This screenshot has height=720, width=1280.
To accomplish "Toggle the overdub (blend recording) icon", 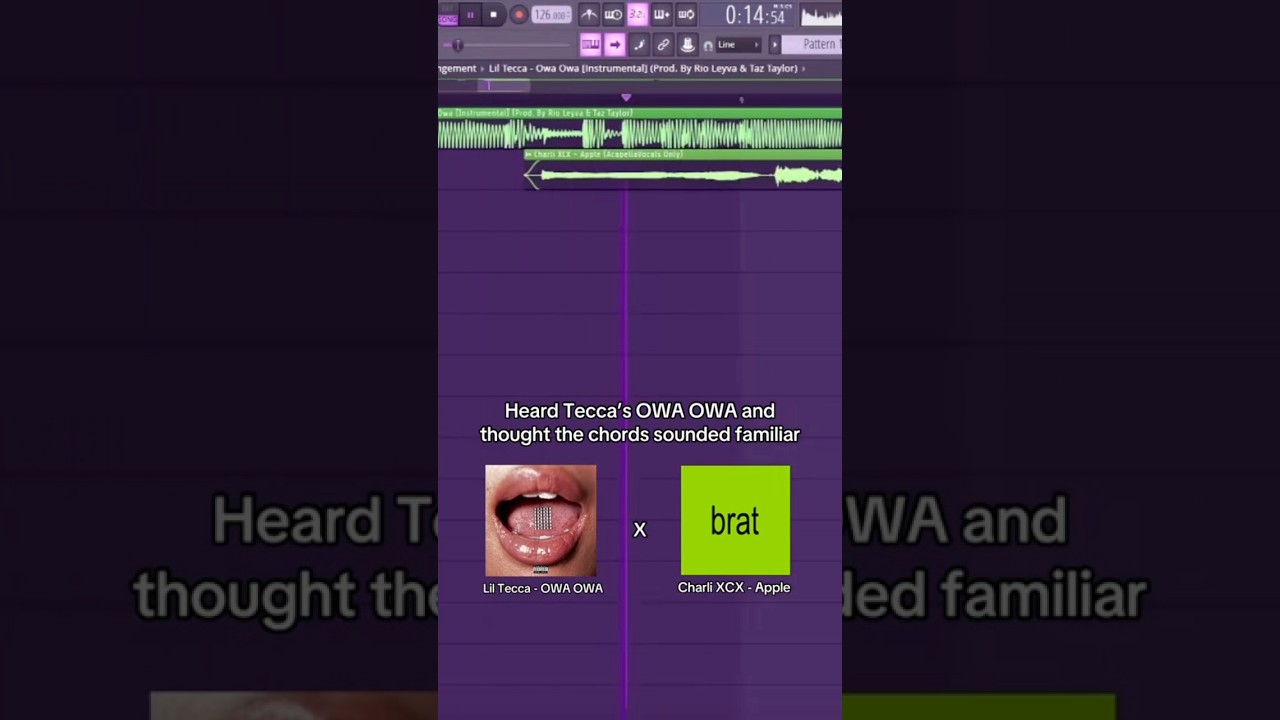I will 661,14.
